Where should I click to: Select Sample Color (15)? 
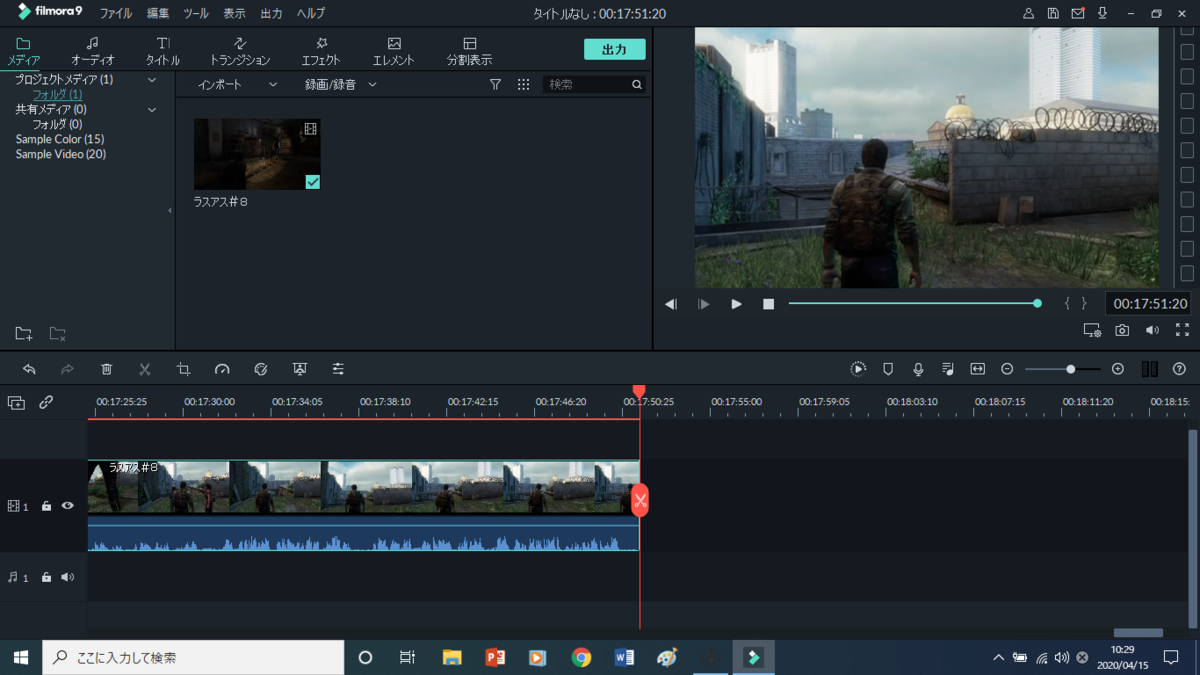pyautogui.click(x=60, y=139)
